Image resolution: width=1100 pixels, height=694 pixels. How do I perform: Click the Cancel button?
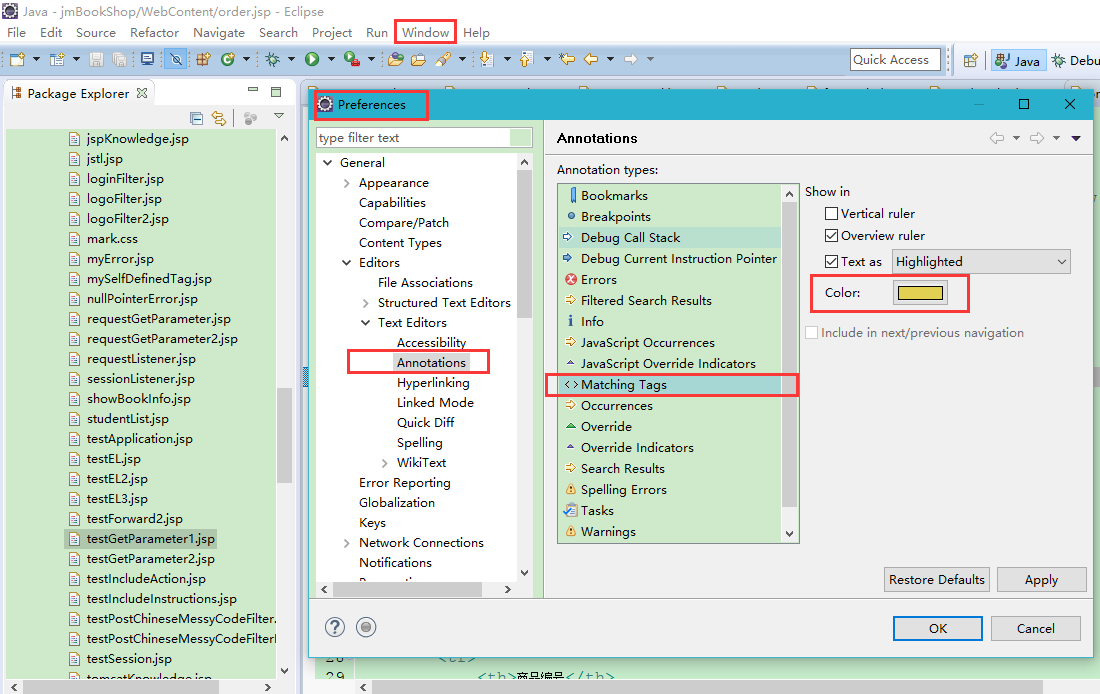(1035, 629)
